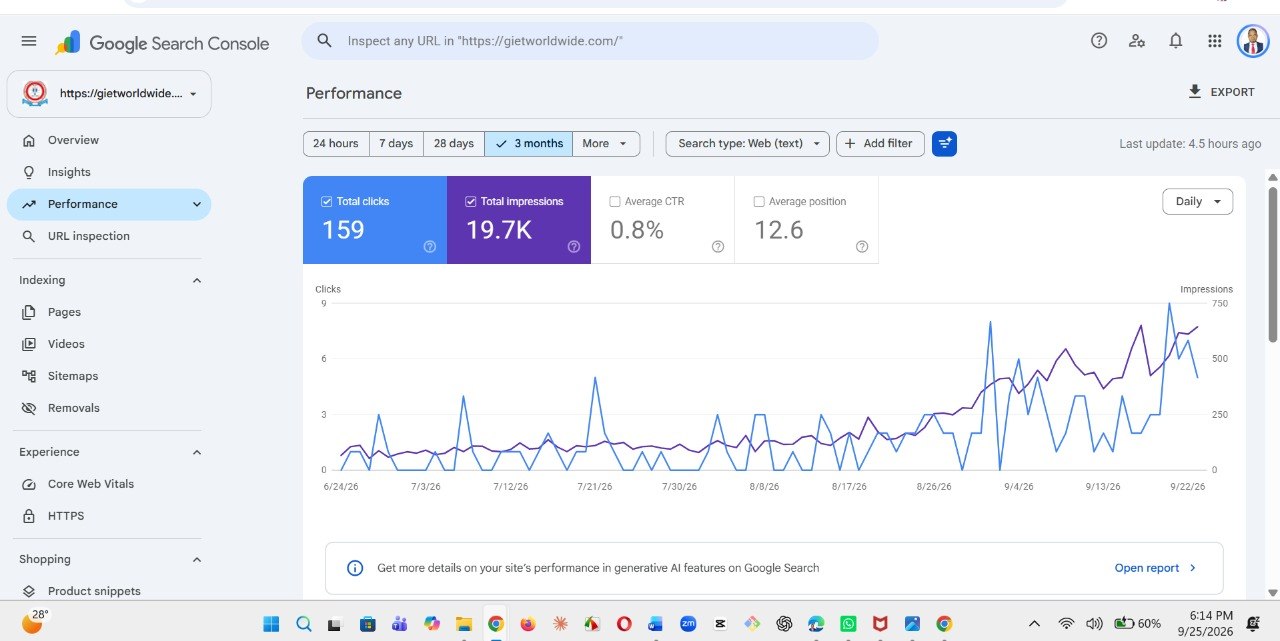Click the EXPORT button
The height and width of the screenshot is (641, 1280).
1220,92
